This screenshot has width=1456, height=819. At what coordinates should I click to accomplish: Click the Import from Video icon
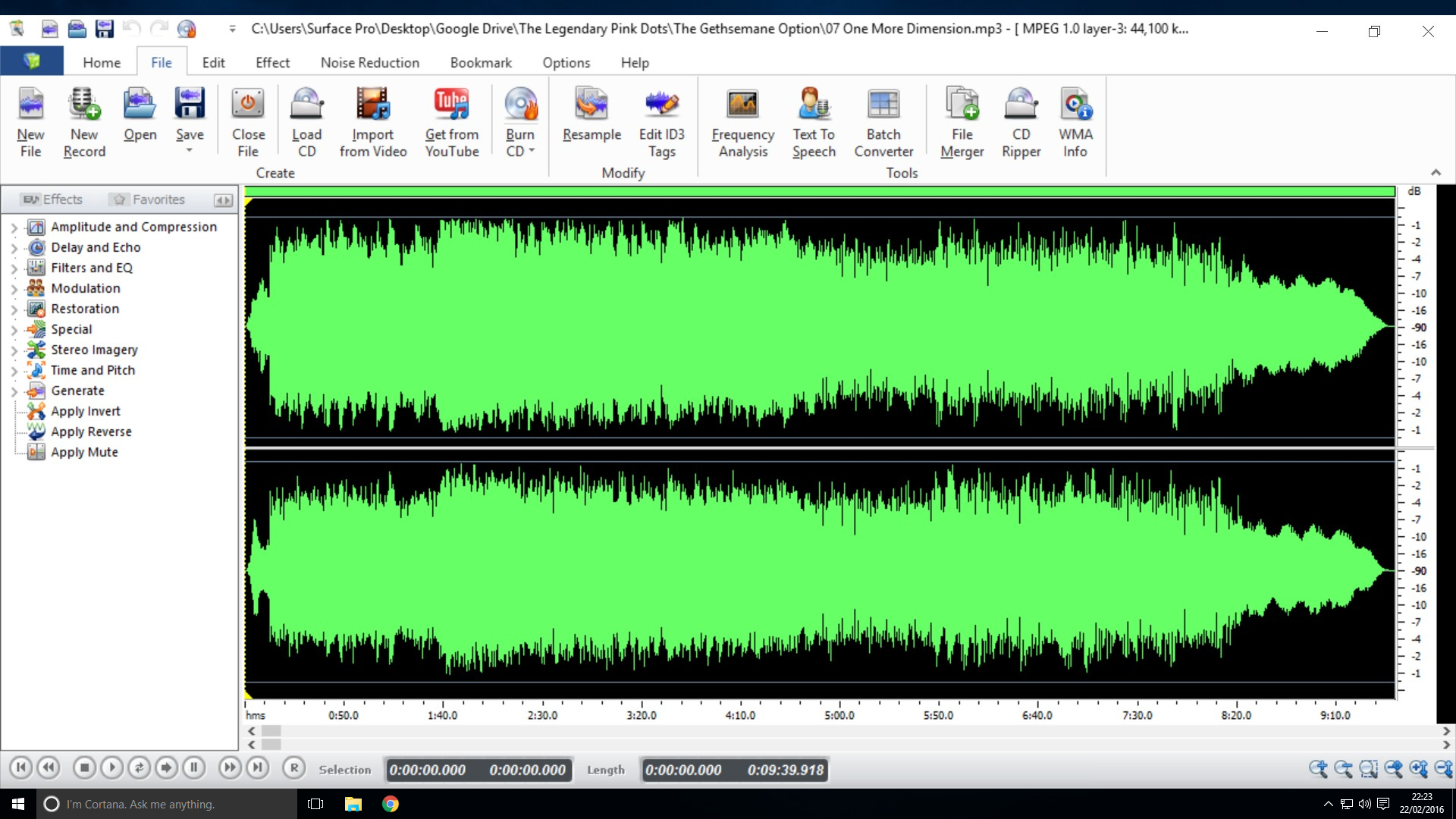(x=373, y=120)
